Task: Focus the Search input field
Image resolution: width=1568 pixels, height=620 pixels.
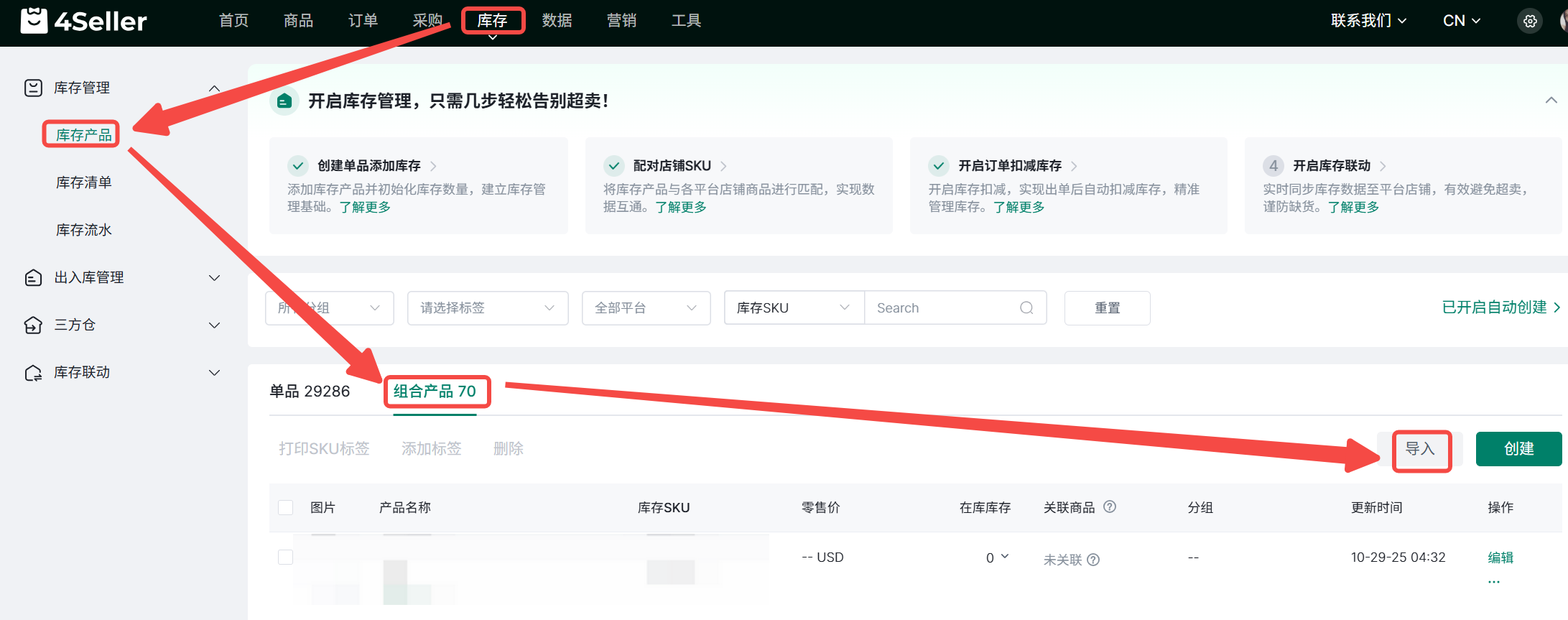Action: pyautogui.click(x=941, y=308)
